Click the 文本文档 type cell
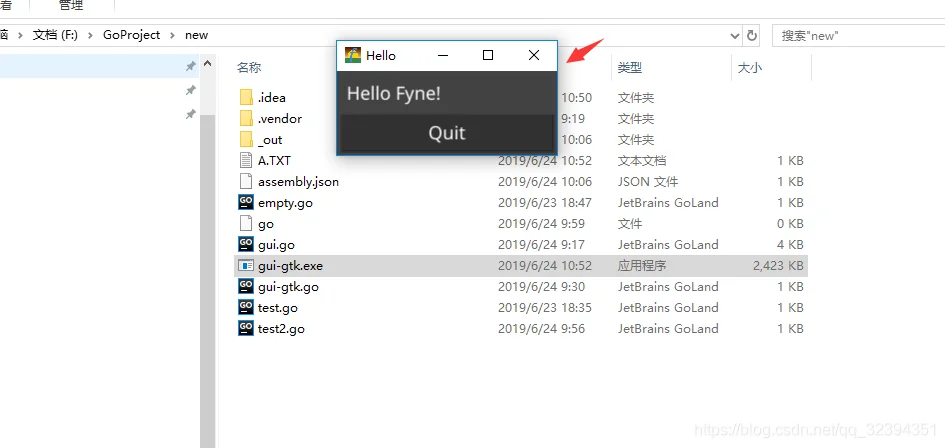Screen dimensions: 945x448 (642, 161)
